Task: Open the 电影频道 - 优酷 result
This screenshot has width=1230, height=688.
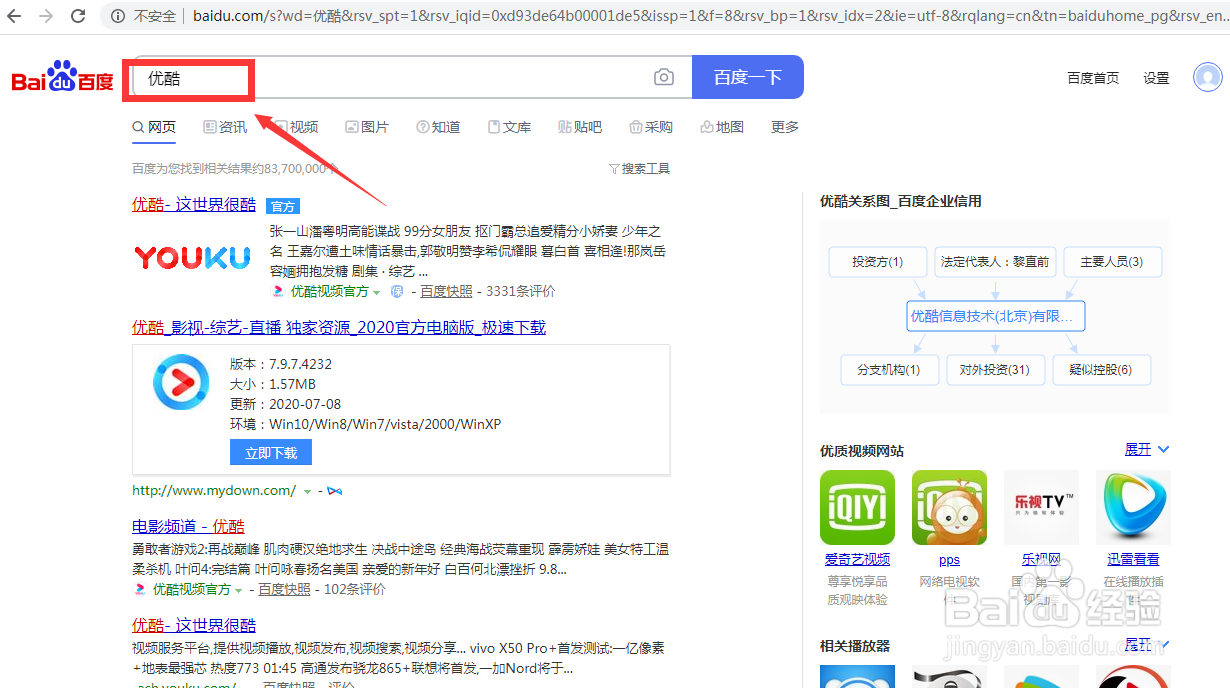Action: (x=188, y=526)
